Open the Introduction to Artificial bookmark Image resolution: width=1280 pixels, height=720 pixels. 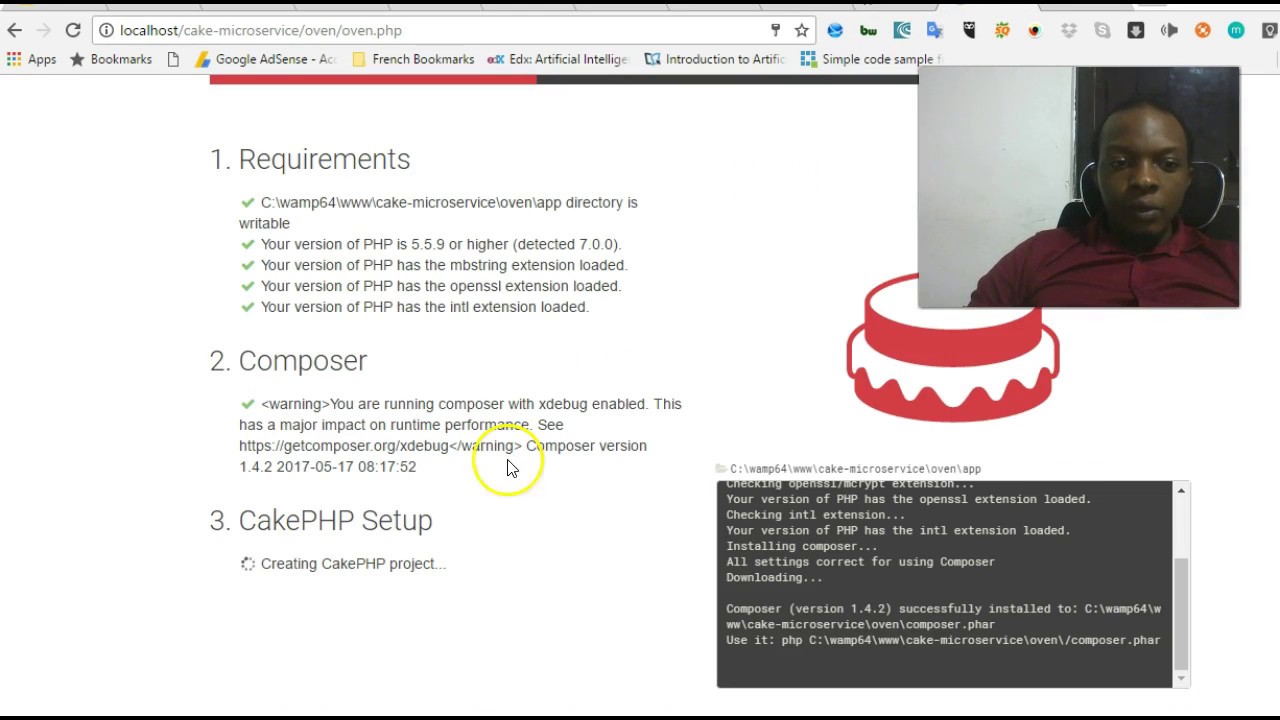click(x=714, y=59)
